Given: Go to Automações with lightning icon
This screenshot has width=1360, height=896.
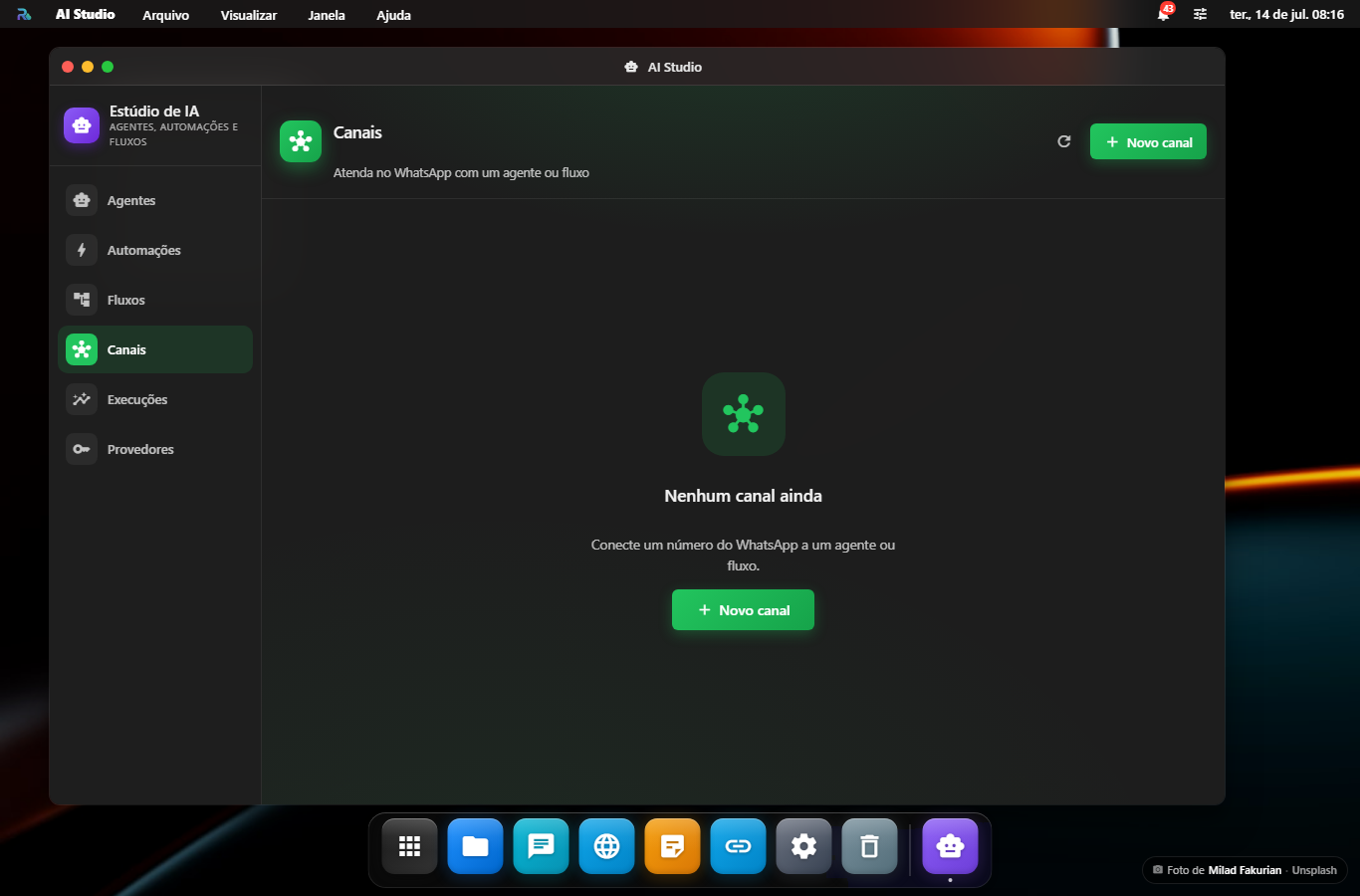Looking at the screenshot, I should point(154,250).
